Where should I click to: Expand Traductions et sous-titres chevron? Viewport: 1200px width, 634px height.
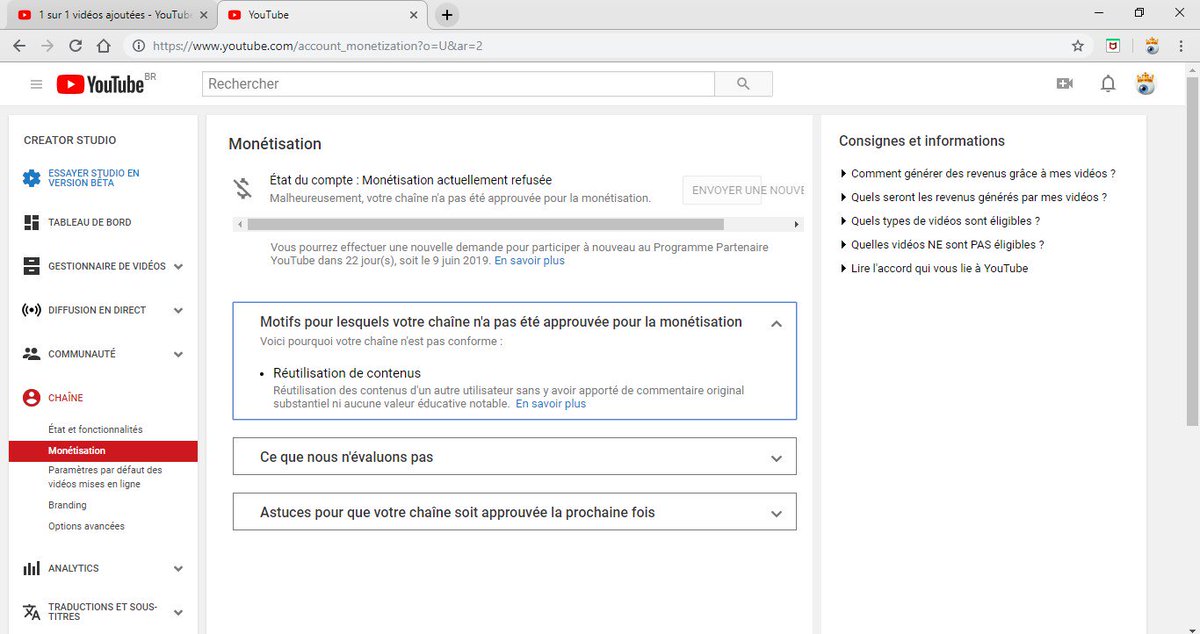[x=178, y=612]
